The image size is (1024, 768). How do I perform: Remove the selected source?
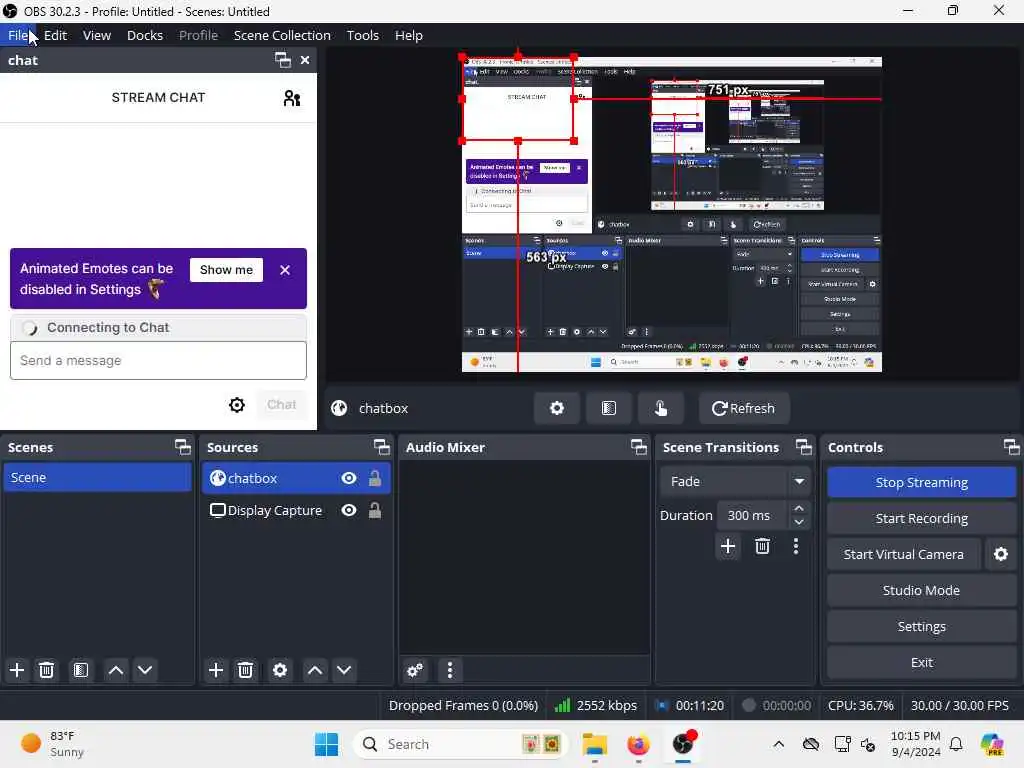pyautogui.click(x=246, y=670)
